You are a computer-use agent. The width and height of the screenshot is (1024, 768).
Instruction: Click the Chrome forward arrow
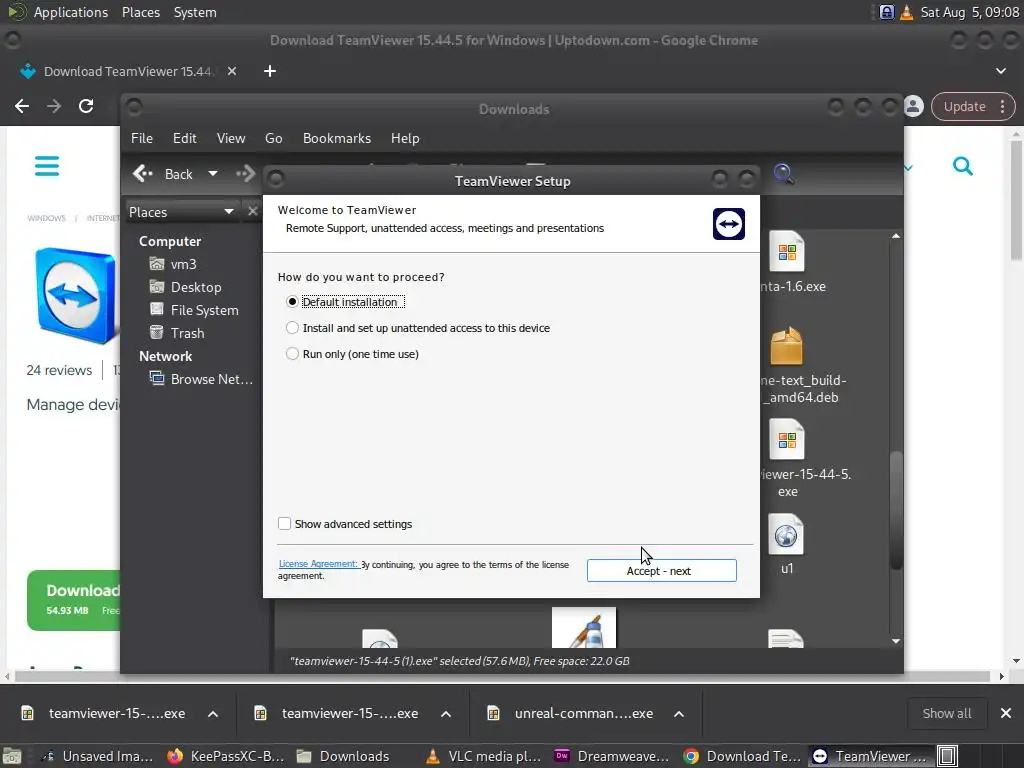(x=54, y=106)
